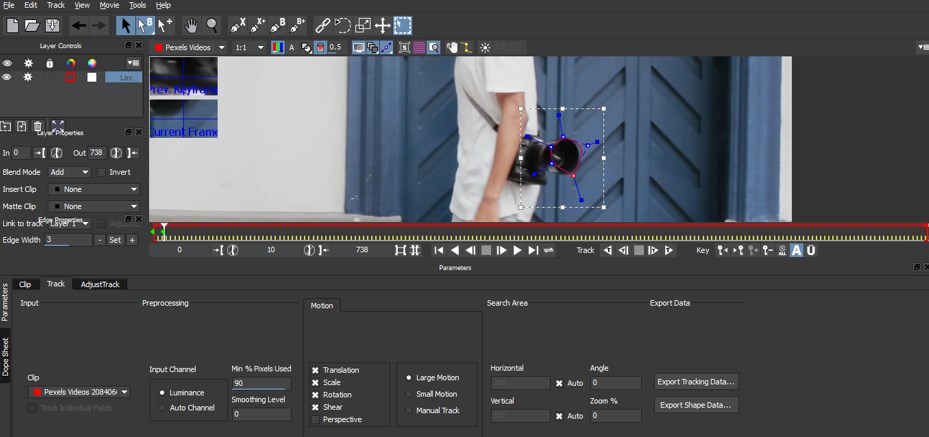Choose the Create Bezier Layer pen tool

278,25
